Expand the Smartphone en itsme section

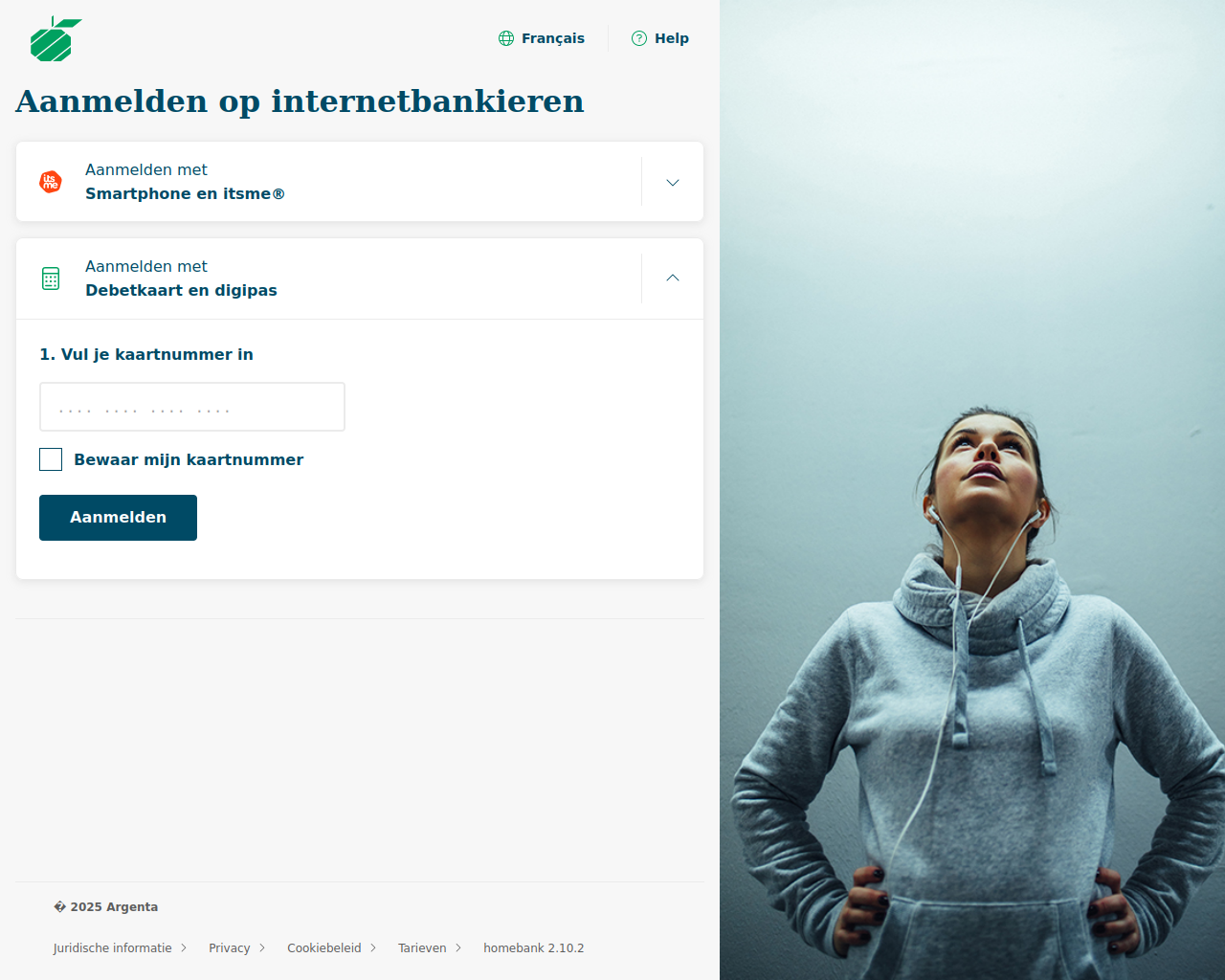673,182
